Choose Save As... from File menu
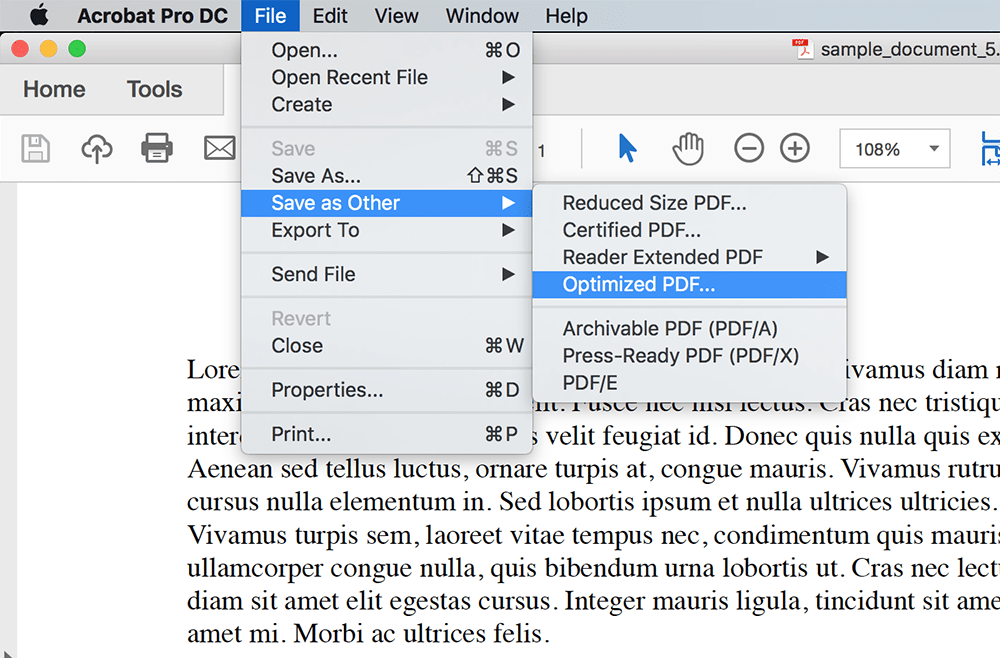Screen dimensions: 1000x658 click(386, 175)
